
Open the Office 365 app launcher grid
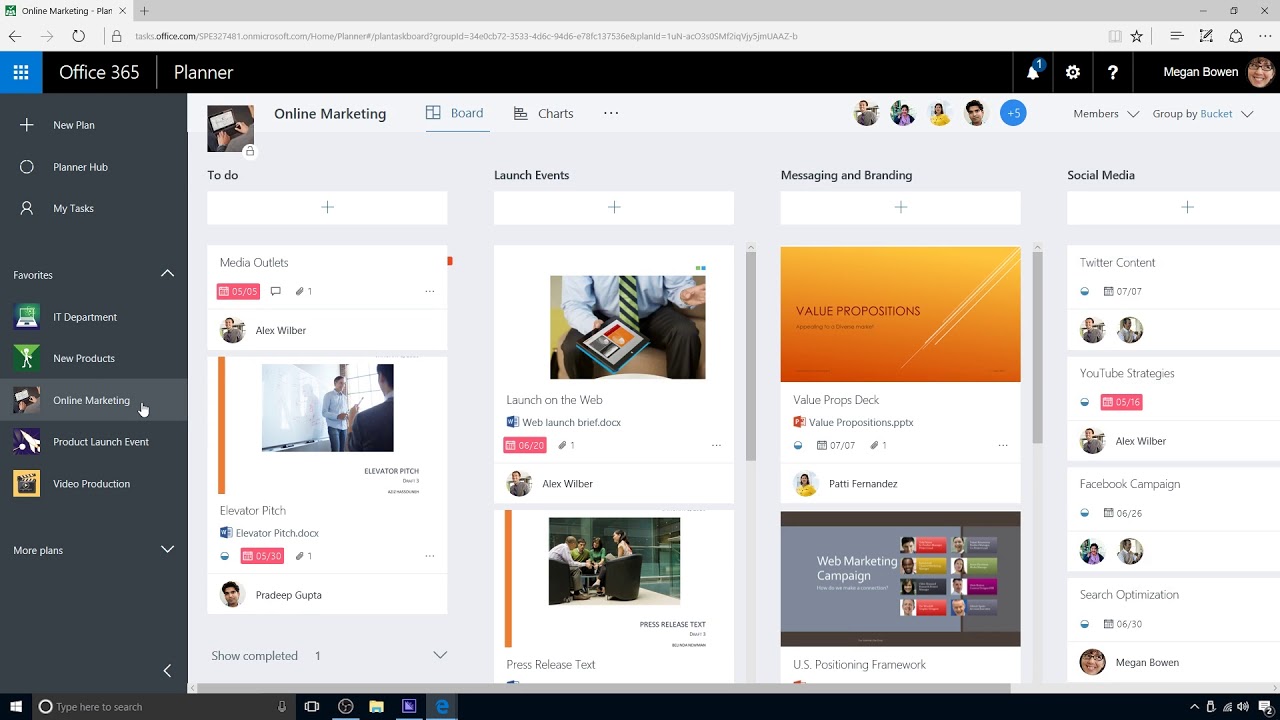tap(21, 72)
